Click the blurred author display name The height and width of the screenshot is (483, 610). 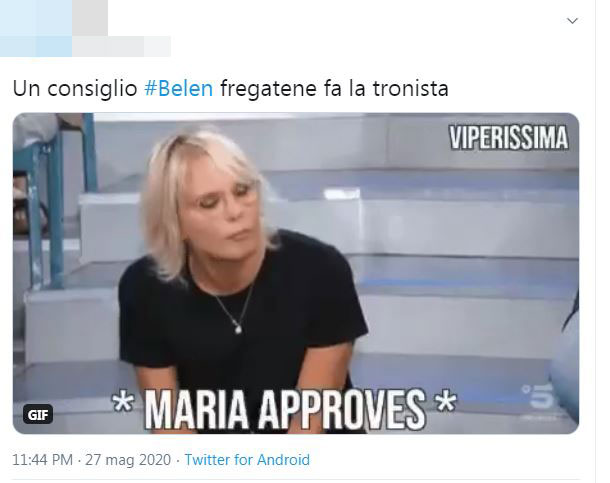[x=90, y=18]
